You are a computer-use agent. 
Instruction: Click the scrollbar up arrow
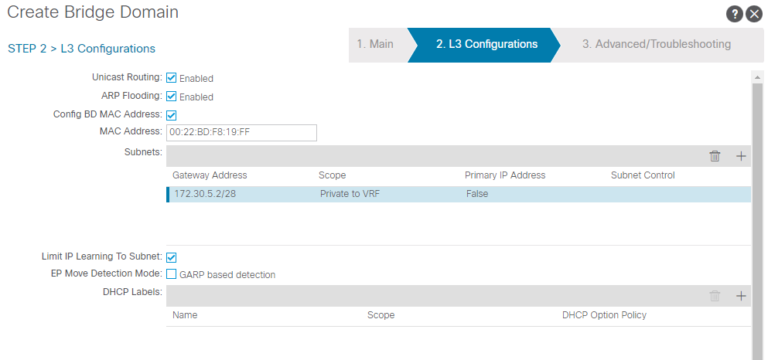pos(757,77)
